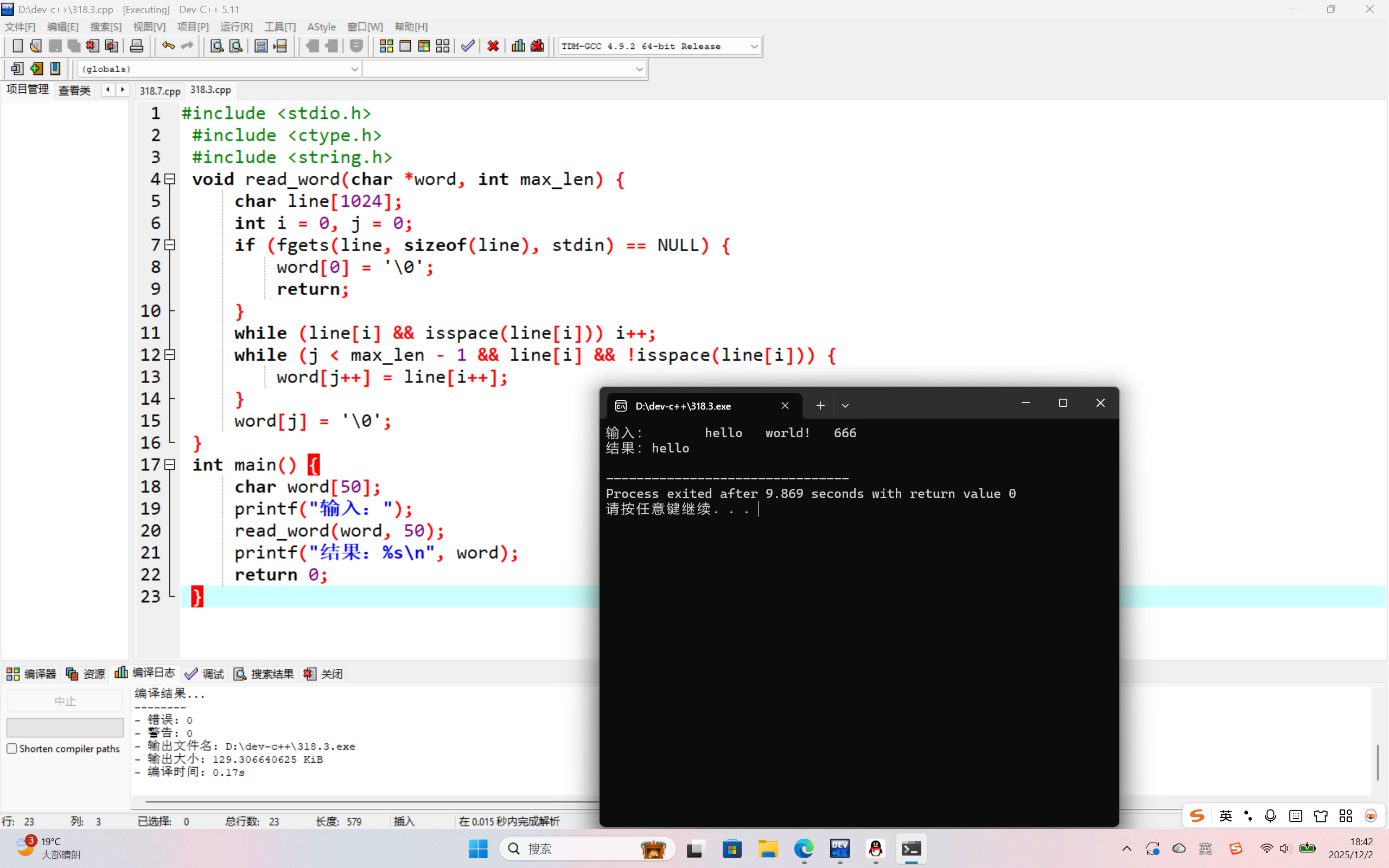Click the Print toolbar icon
1389x868 pixels.
coord(137,46)
